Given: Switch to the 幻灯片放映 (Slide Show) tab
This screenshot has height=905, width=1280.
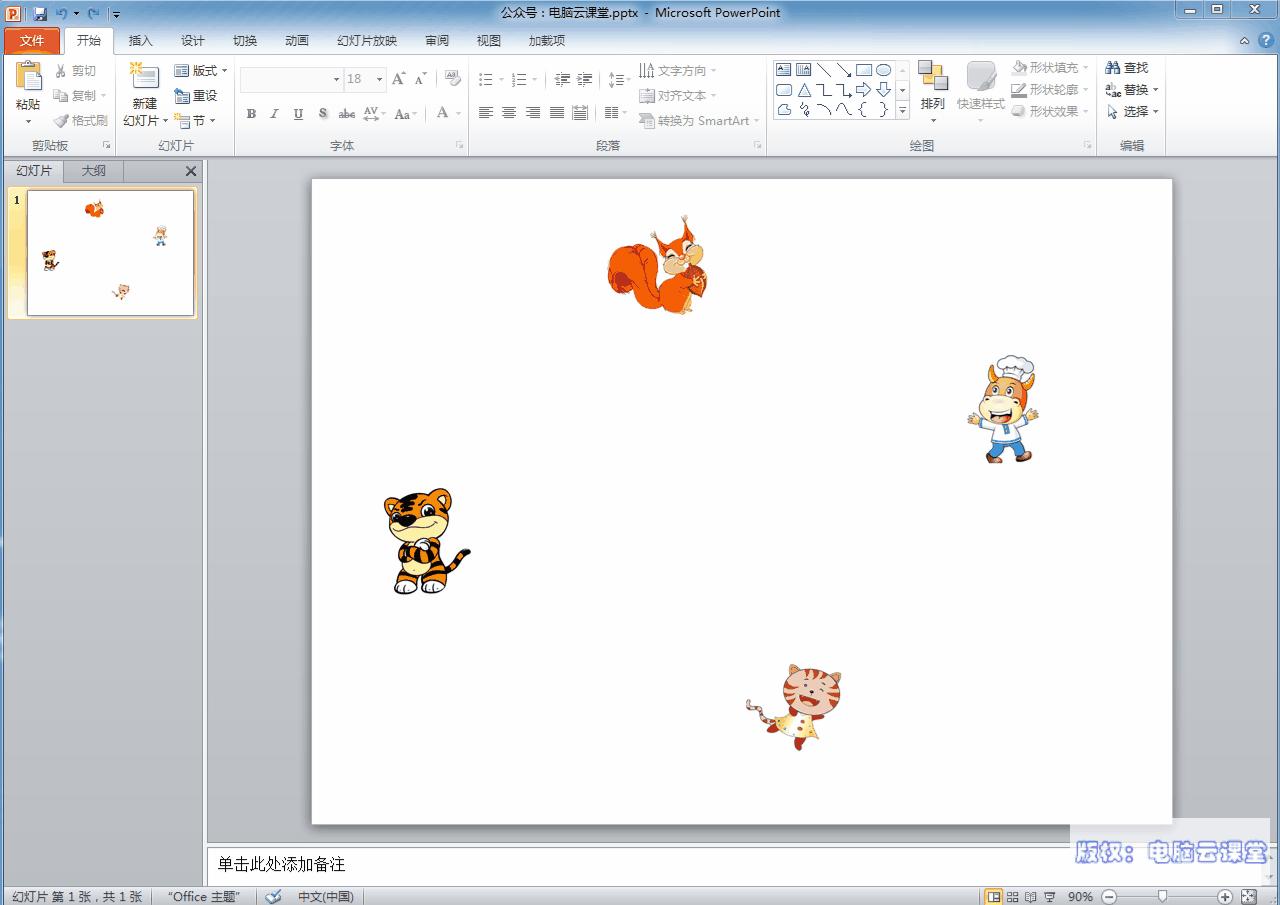Looking at the screenshot, I should (367, 41).
